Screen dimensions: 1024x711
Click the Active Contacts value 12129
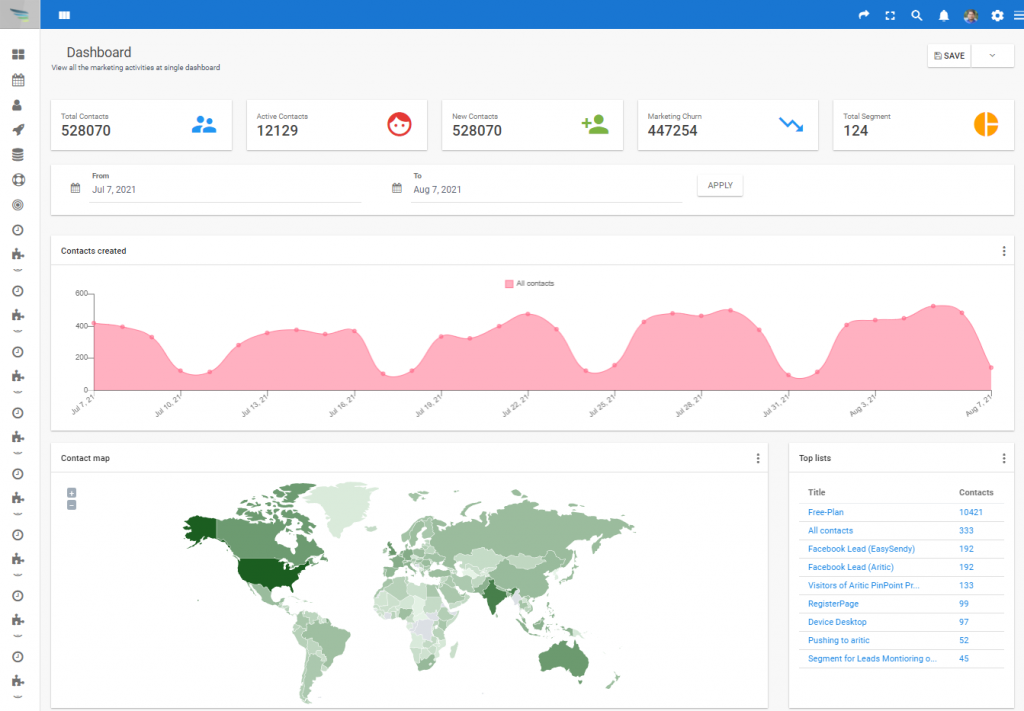coord(277,131)
